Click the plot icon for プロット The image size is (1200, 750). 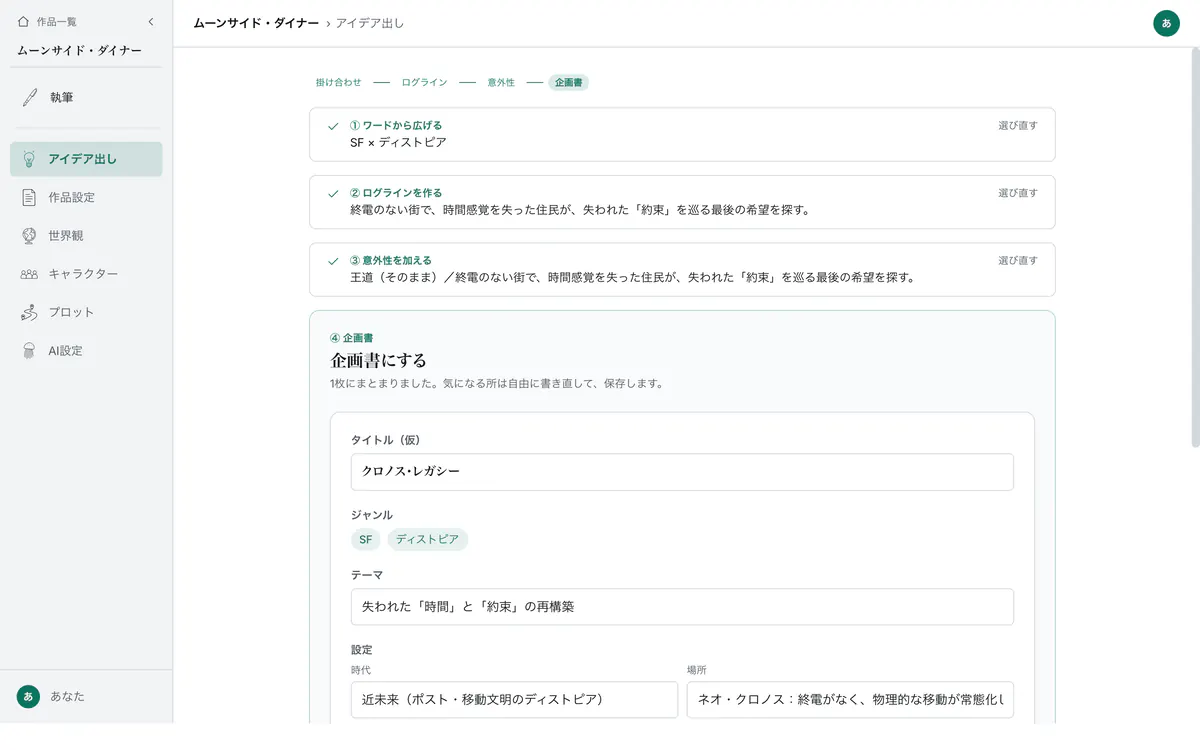(30, 312)
